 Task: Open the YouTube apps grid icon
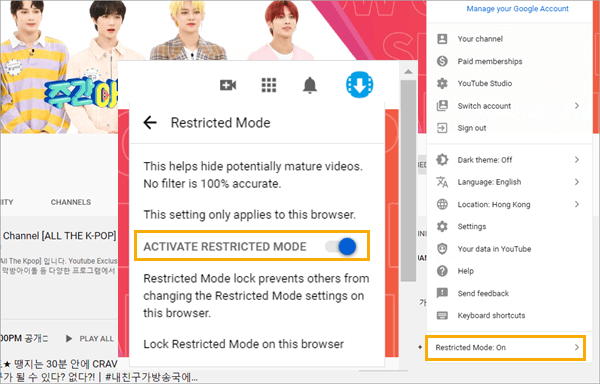[269, 85]
